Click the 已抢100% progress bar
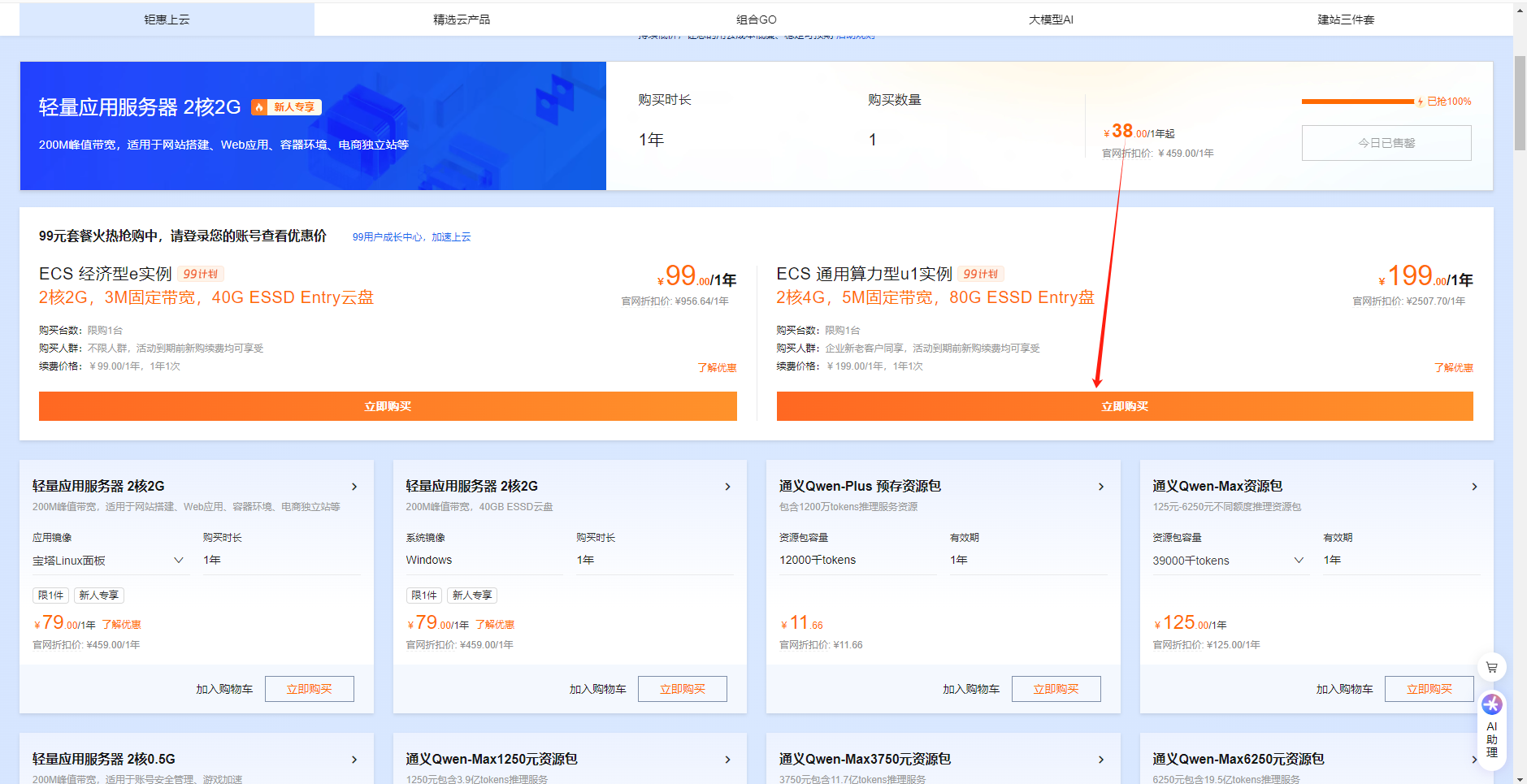Screen dimensions: 1527x784 point(1357,101)
